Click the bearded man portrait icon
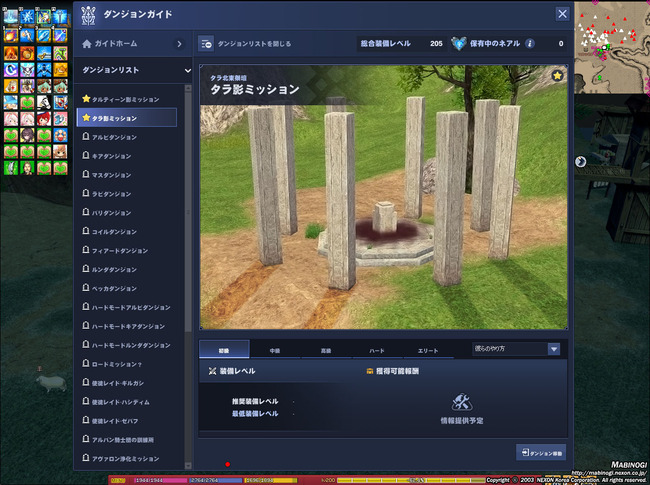Image resolution: width=650 pixels, height=485 pixels. click(27, 168)
